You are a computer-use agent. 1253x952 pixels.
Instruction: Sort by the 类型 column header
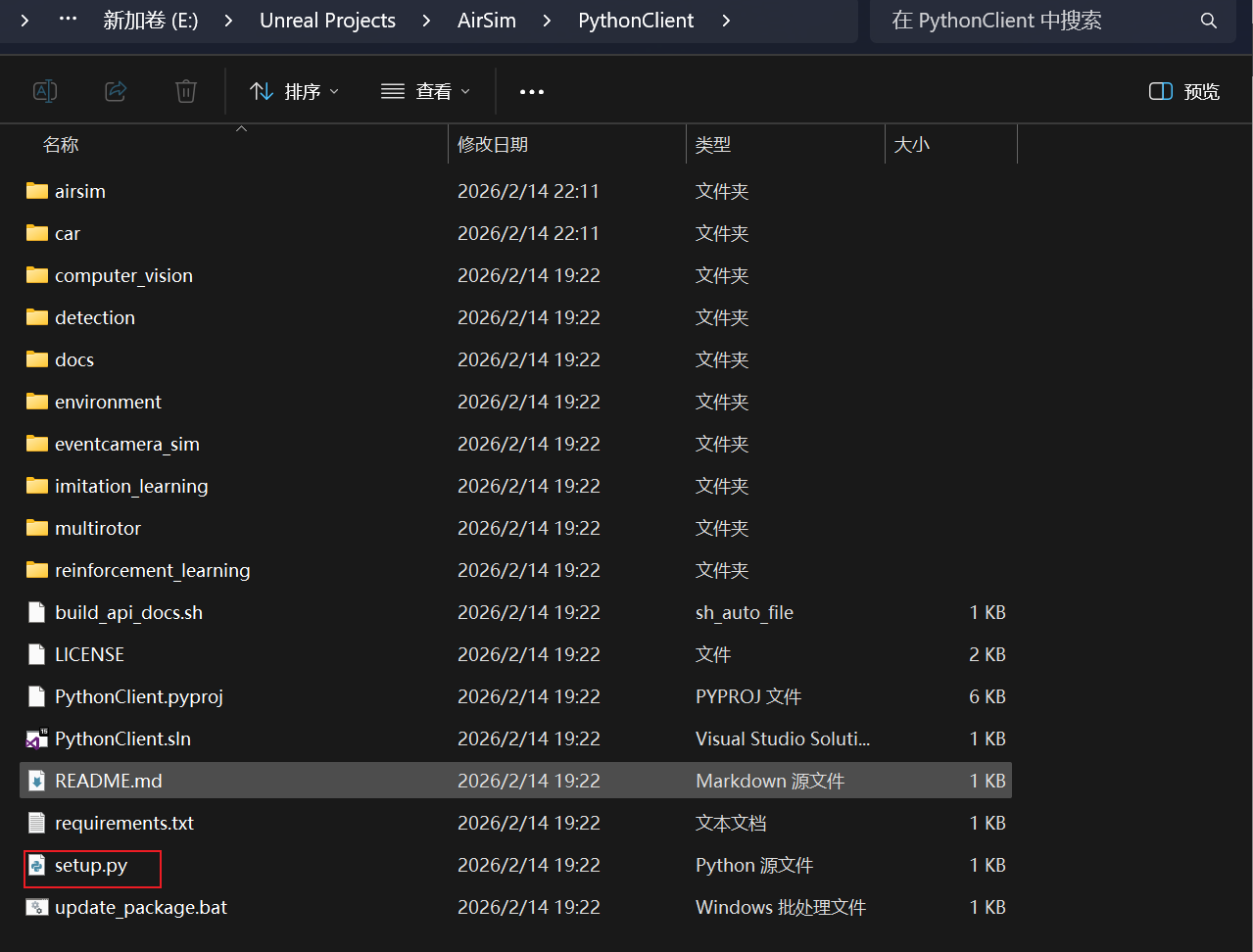point(713,145)
